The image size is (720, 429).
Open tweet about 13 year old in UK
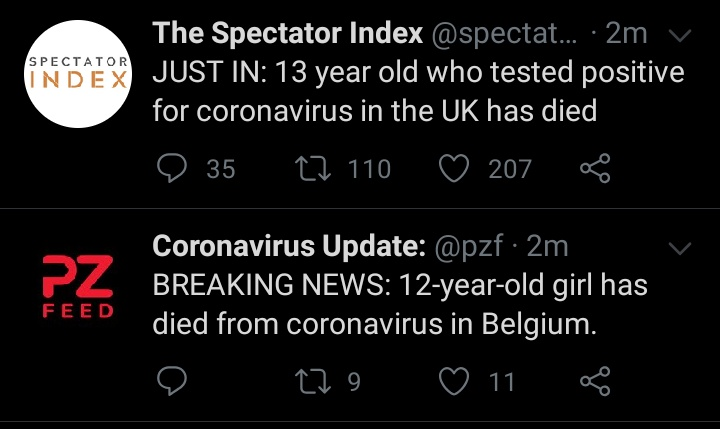click(418, 91)
